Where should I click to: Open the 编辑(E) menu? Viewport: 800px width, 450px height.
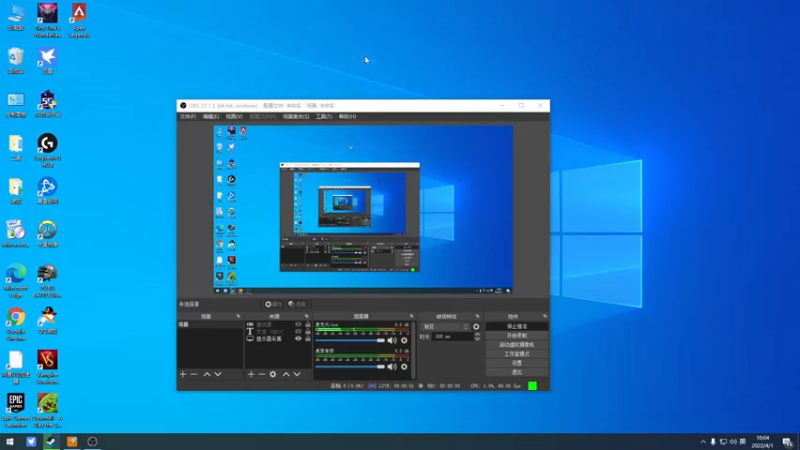pos(211,117)
